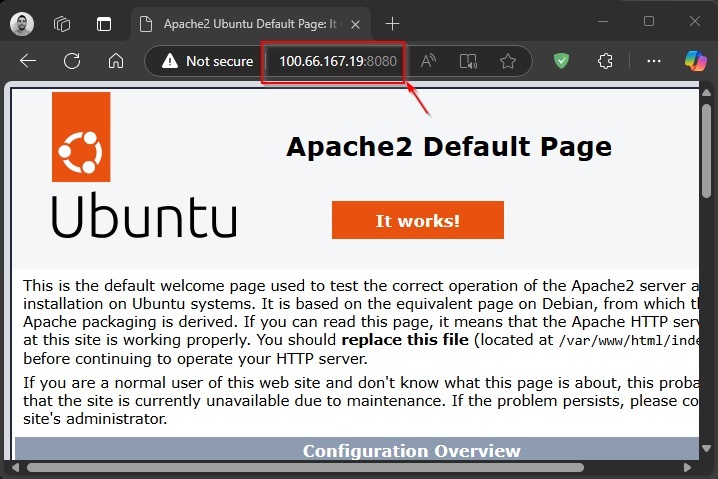Click the It works! banner
718x479 pixels.
[x=418, y=220]
